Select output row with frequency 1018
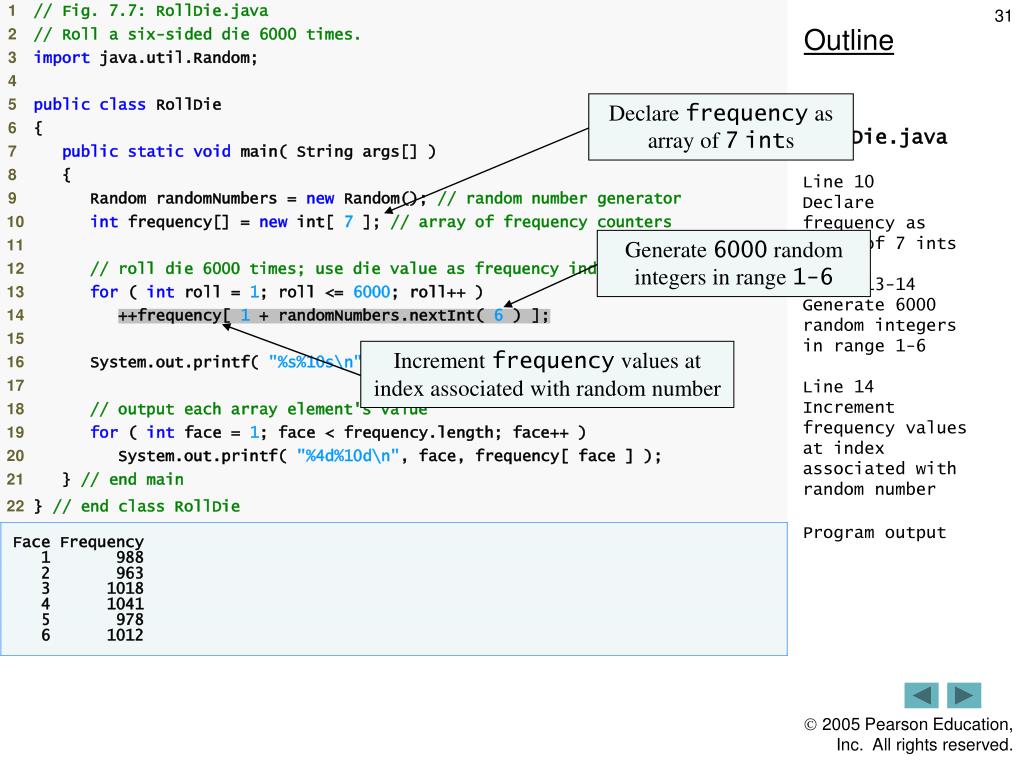The height and width of the screenshot is (768, 1024). tap(91, 588)
